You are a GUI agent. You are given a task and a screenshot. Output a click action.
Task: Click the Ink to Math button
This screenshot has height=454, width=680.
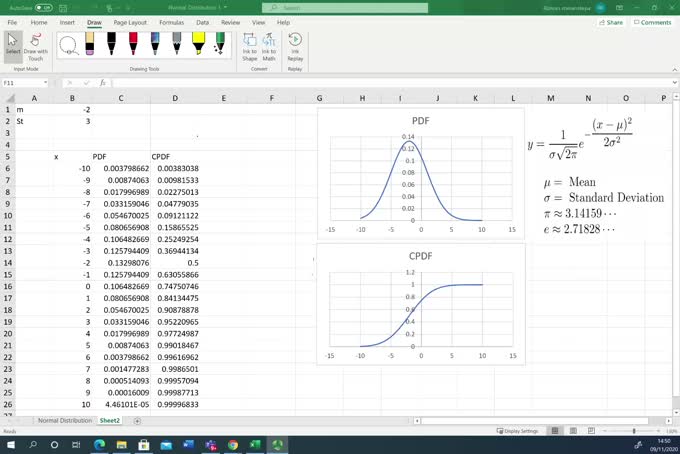click(x=270, y=46)
